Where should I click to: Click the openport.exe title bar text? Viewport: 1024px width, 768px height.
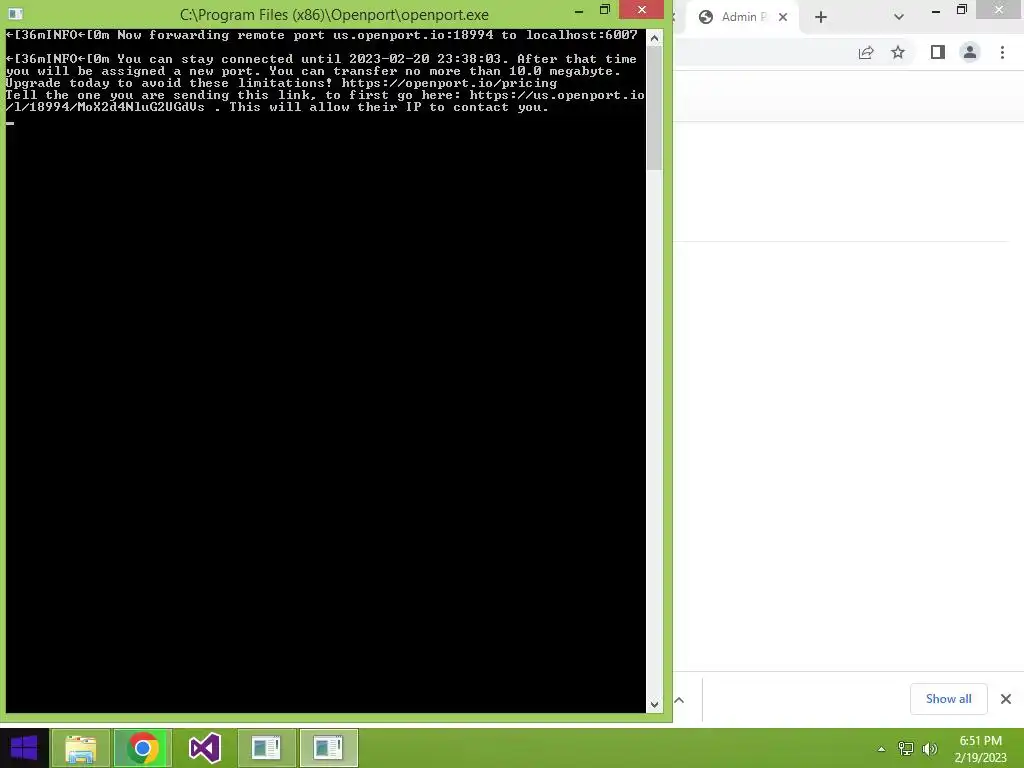tap(334, 14)
